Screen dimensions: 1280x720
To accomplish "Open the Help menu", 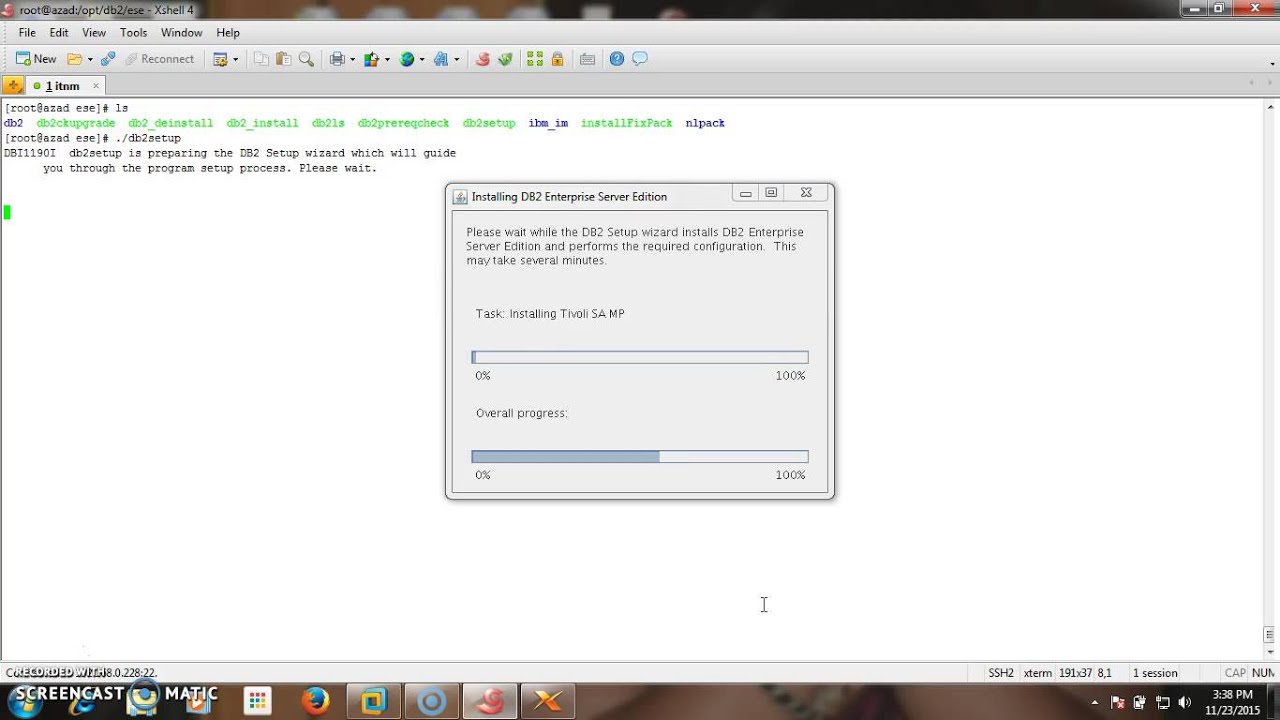I will [228, 33].
